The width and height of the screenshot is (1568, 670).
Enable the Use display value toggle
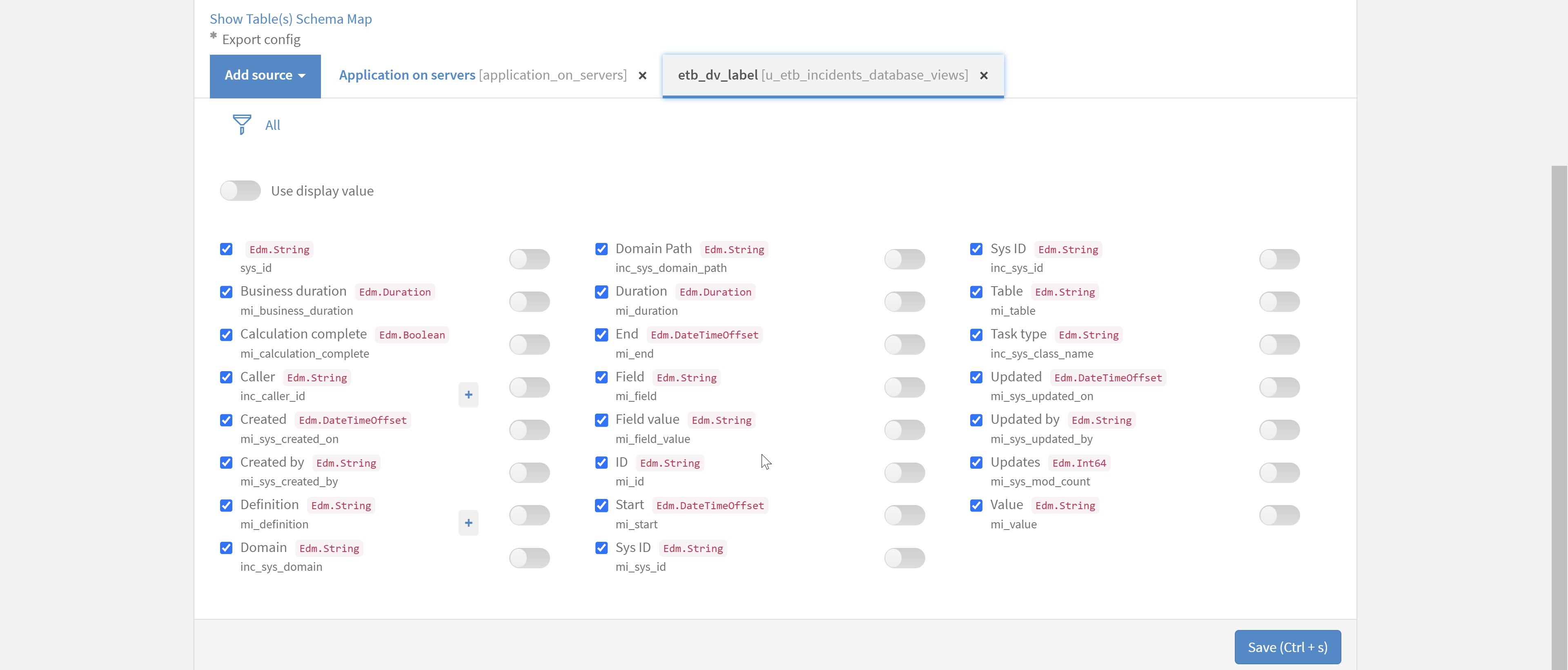pos(241,191)
